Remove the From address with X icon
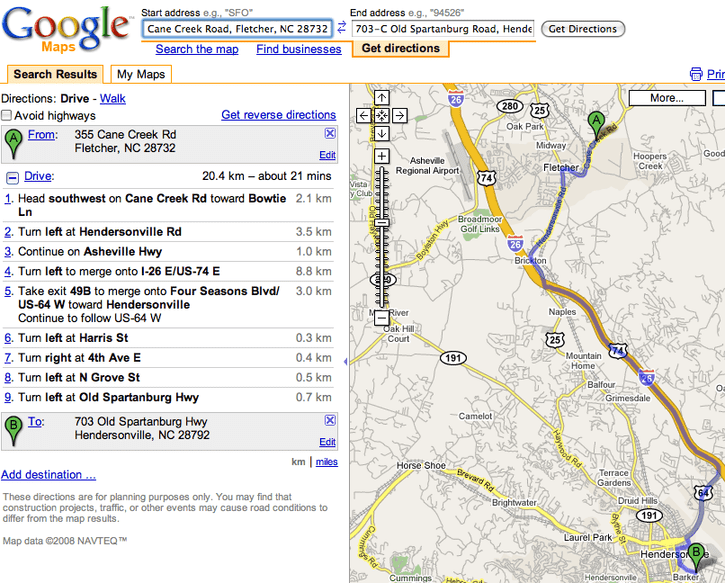 point(330,134)
